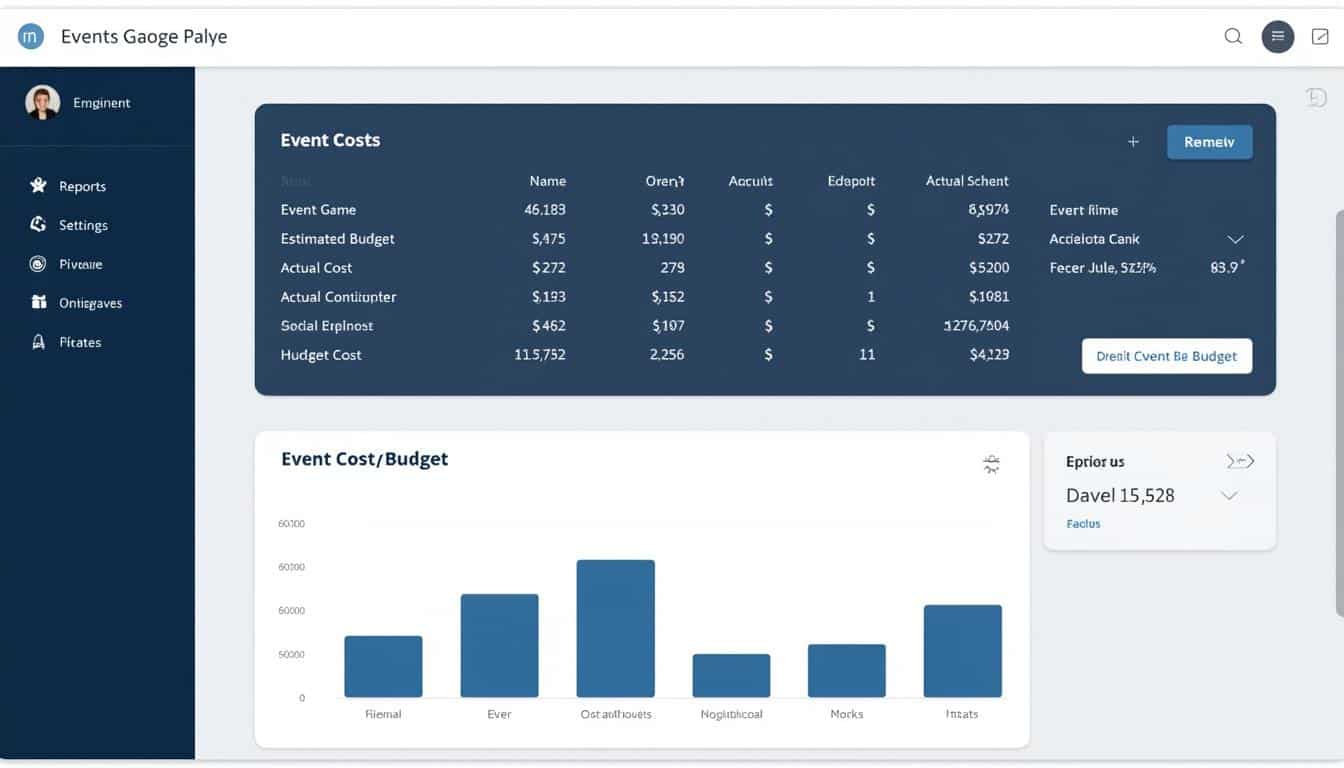Expand the Davel 15,528 dropdown
1344x768 pixels.
point(1229,496)
